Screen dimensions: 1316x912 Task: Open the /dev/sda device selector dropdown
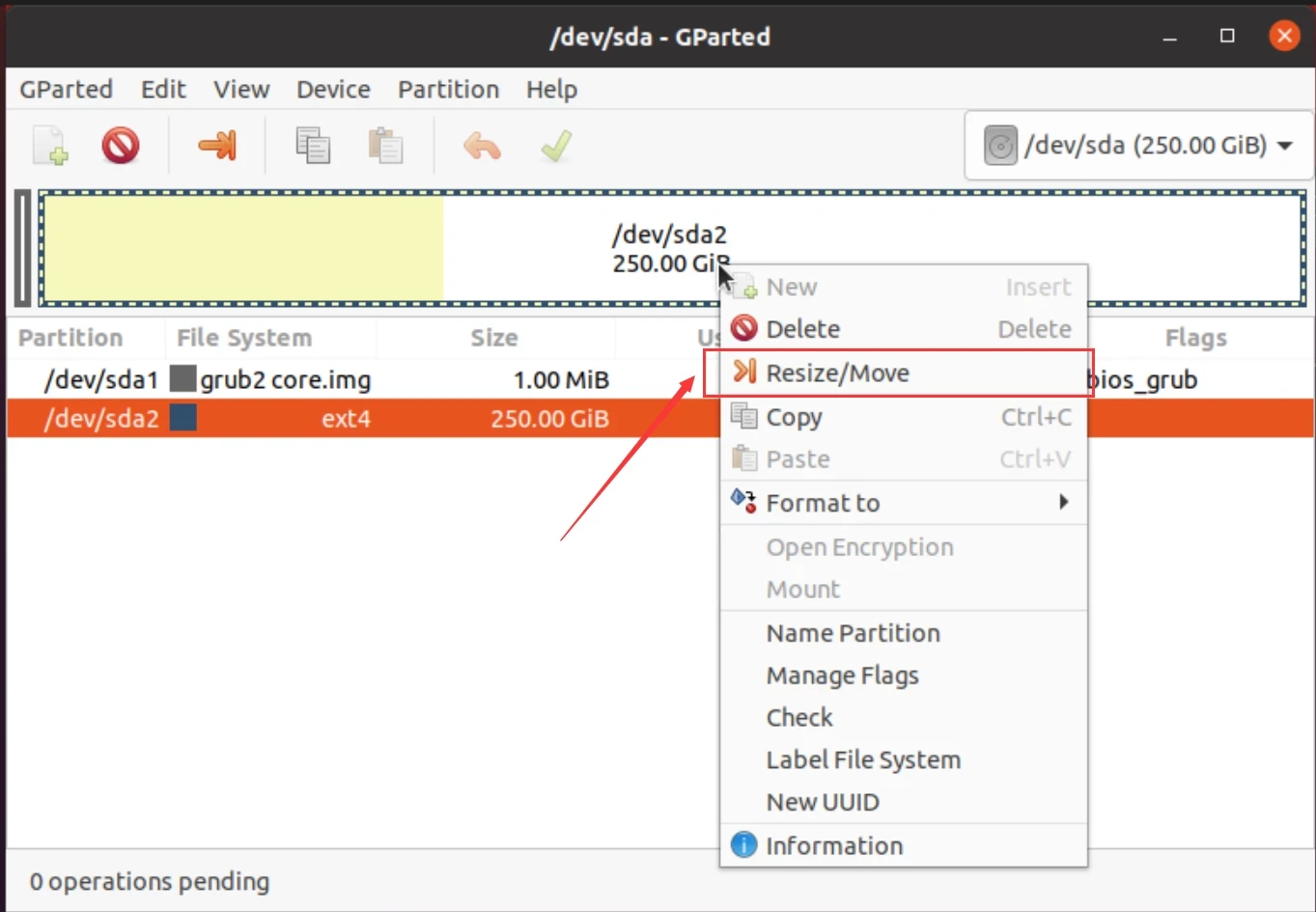tap(1138, 146)
